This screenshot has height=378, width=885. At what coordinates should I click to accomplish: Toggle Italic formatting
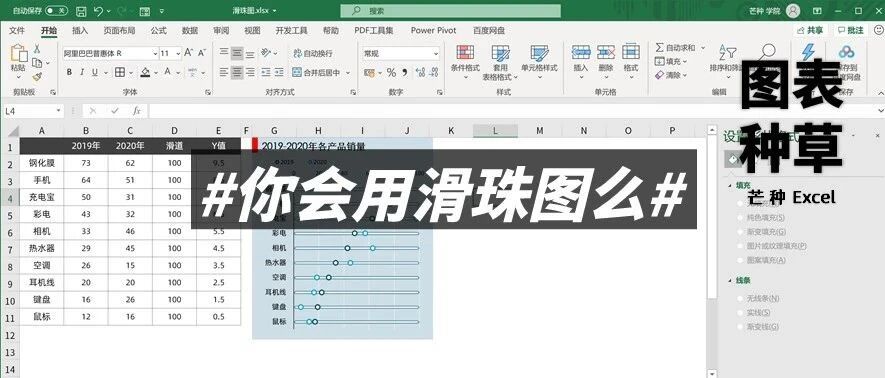82,72
